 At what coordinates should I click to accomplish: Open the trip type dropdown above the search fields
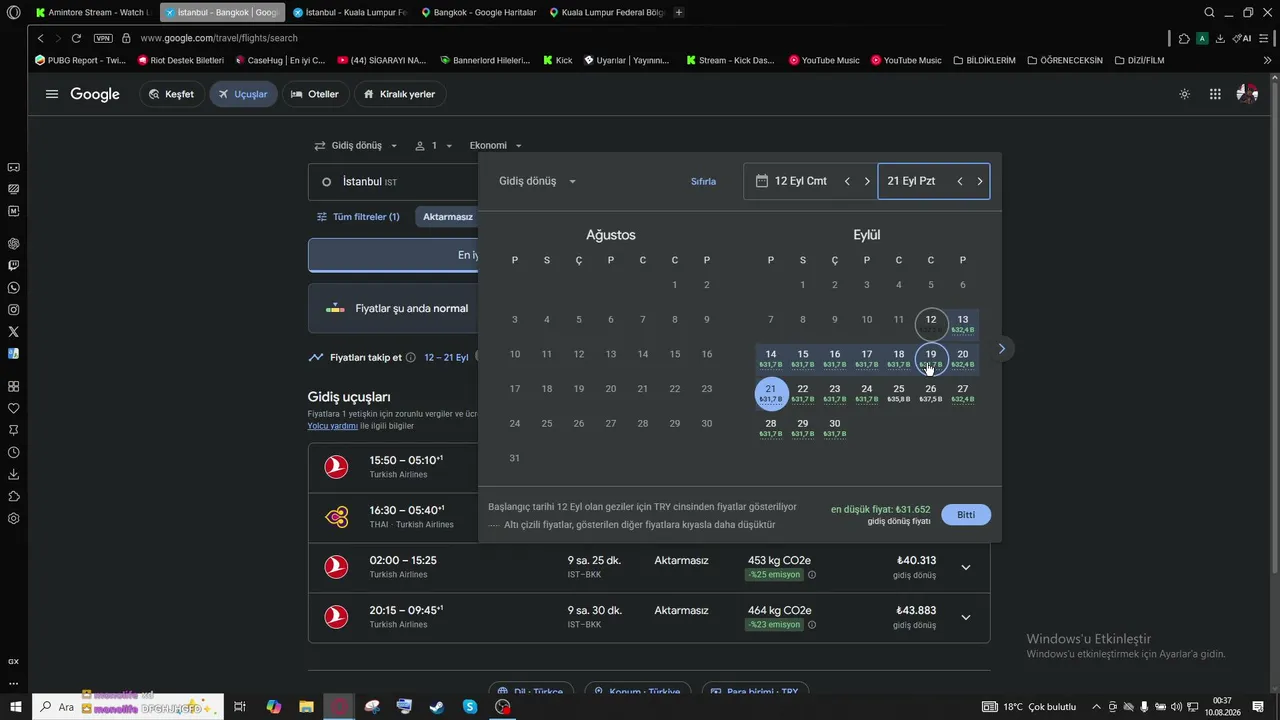click(x=356, y=146)
